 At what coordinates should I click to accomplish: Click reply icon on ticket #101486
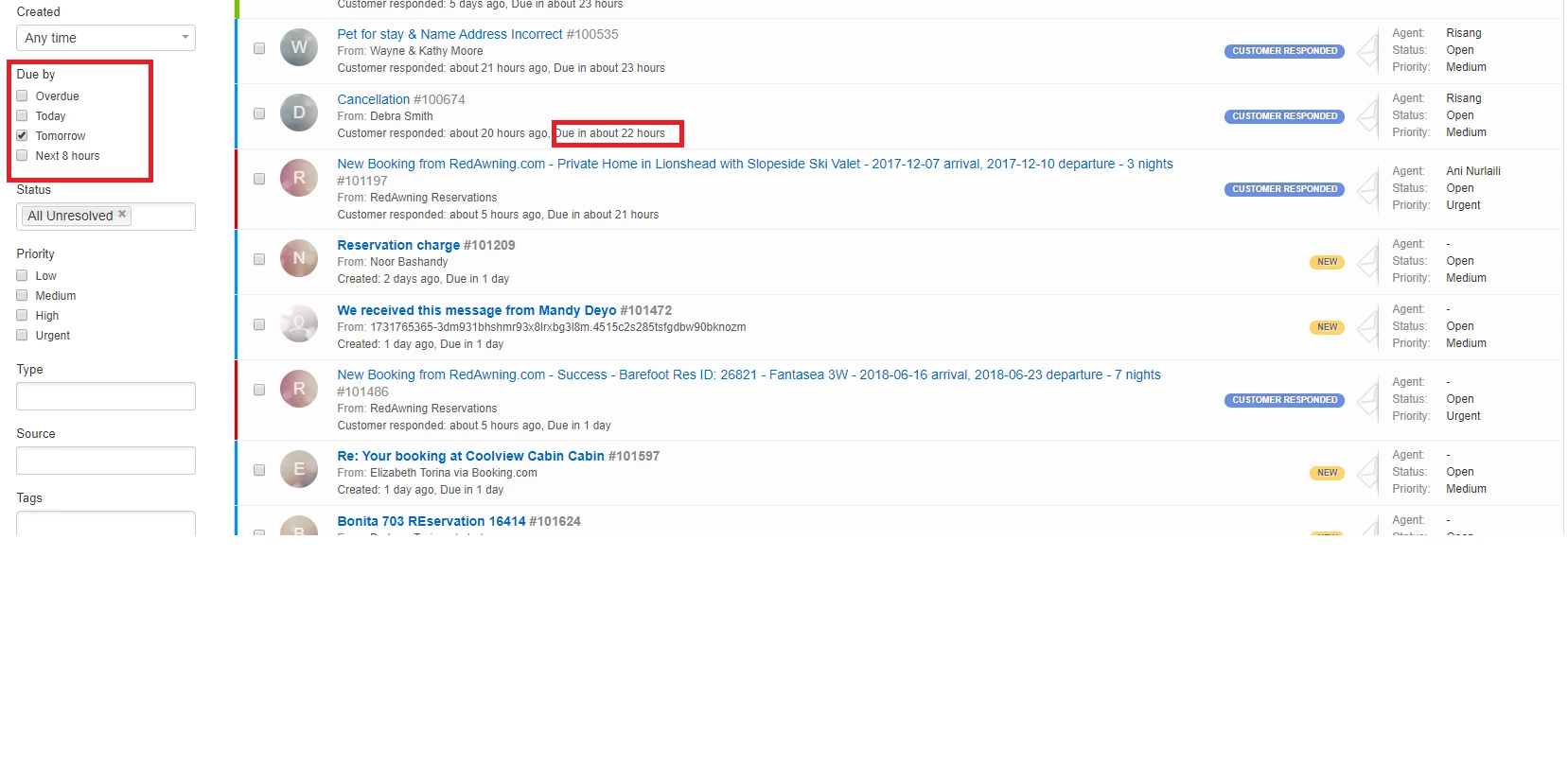[1367, 399]
